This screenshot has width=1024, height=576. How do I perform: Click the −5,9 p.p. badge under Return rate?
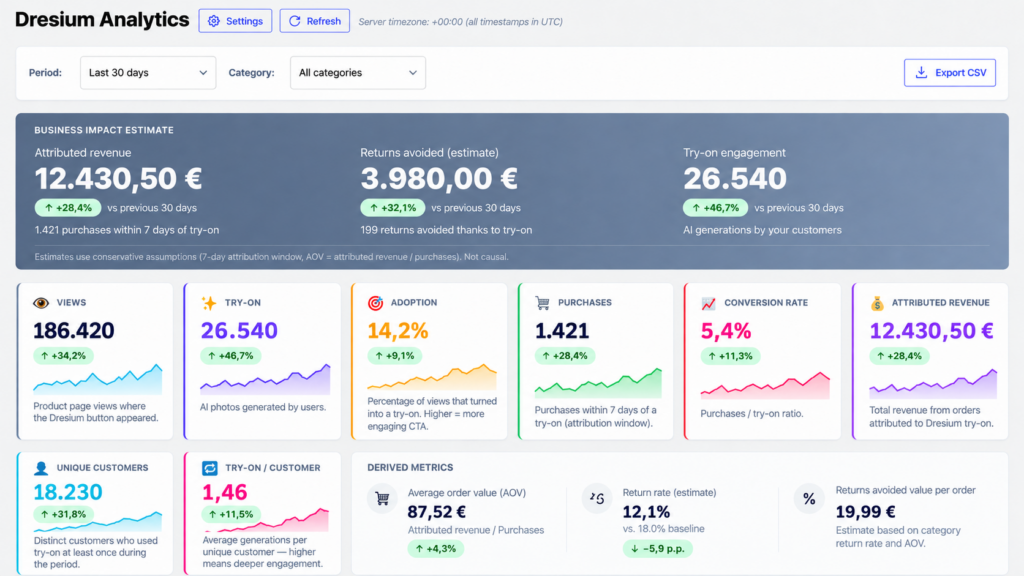pyautogui.click(x=657, y=549)
